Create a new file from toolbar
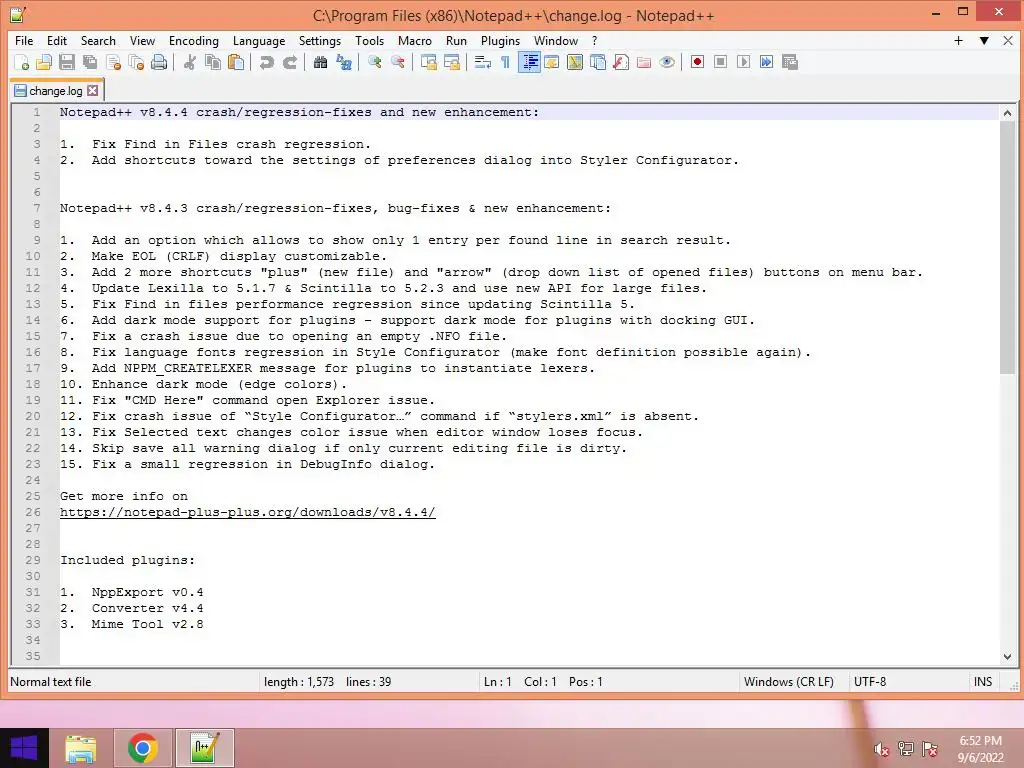This screenshot has height=768, width=1024. coord(22,62)
